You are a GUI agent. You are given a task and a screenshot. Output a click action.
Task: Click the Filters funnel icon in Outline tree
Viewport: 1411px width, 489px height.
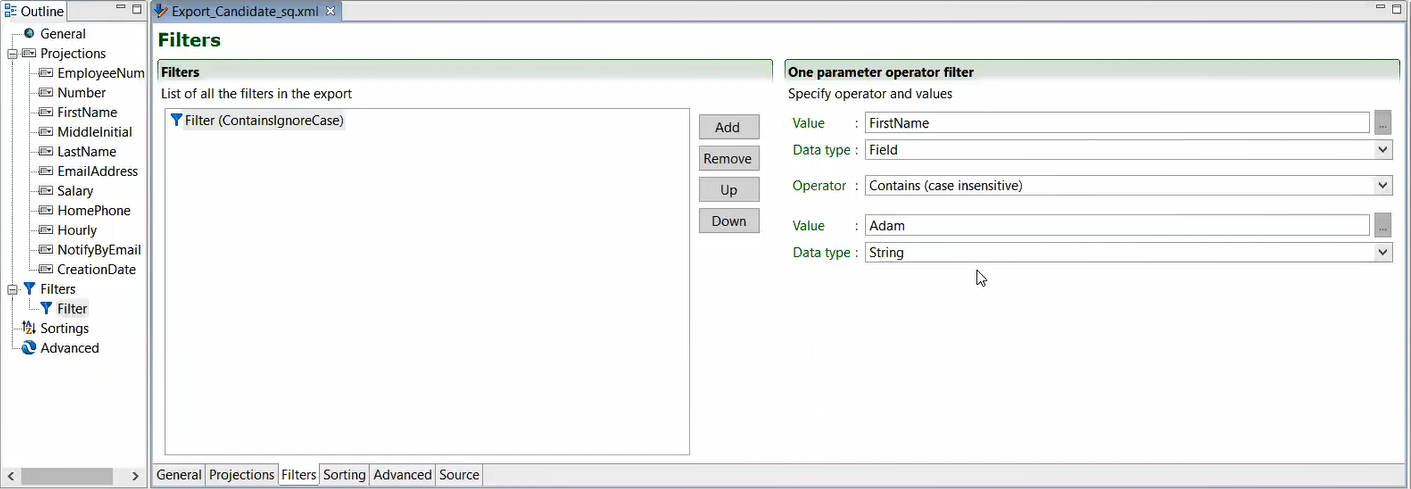(x=29, y=289)
